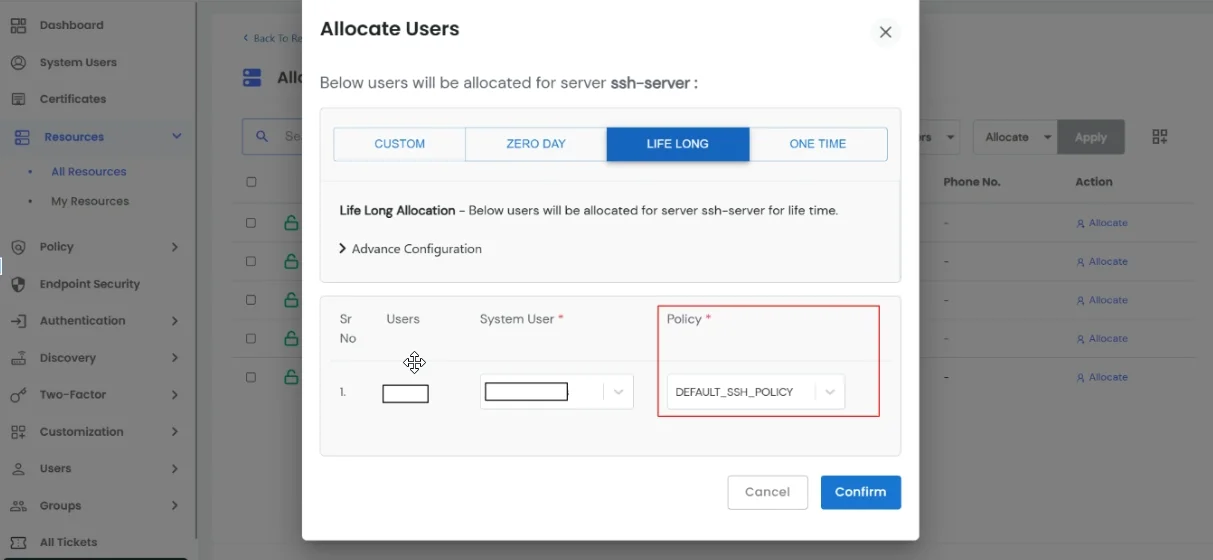Click the Customization grid icon

(x=18, y=432)
